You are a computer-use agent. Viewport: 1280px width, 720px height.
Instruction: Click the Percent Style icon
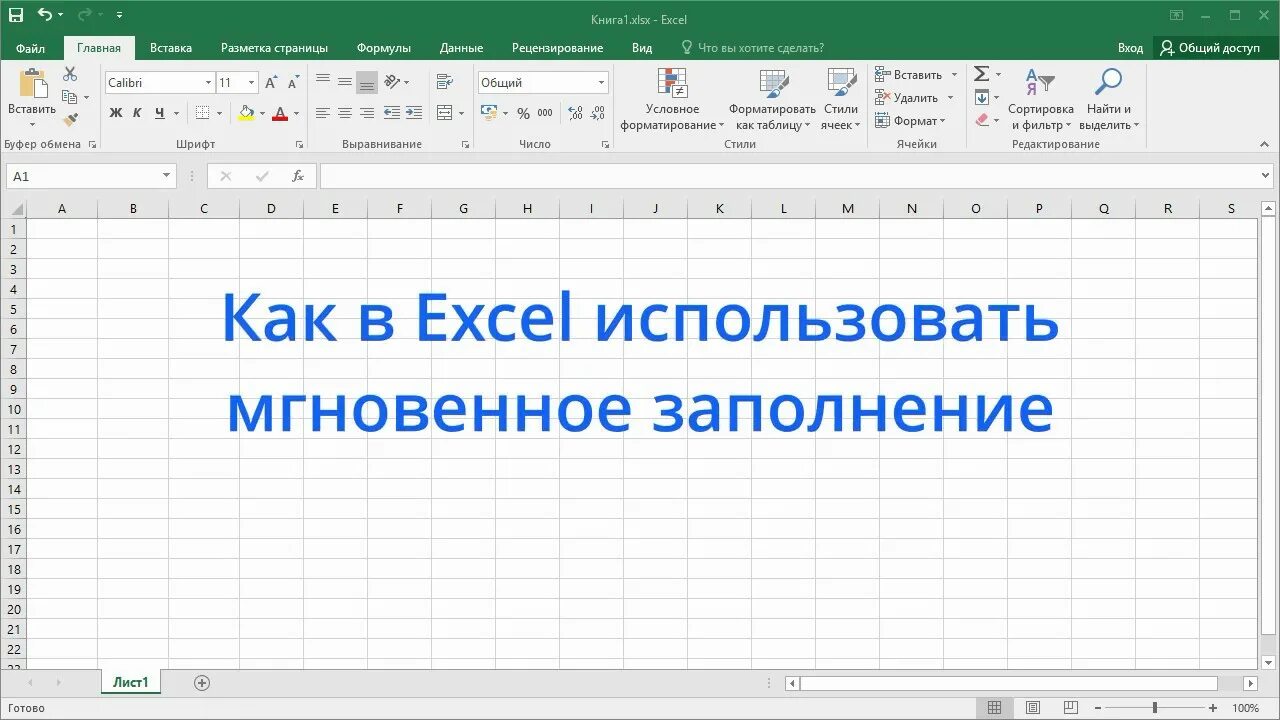pyautogui.click(x=523, y=114)
